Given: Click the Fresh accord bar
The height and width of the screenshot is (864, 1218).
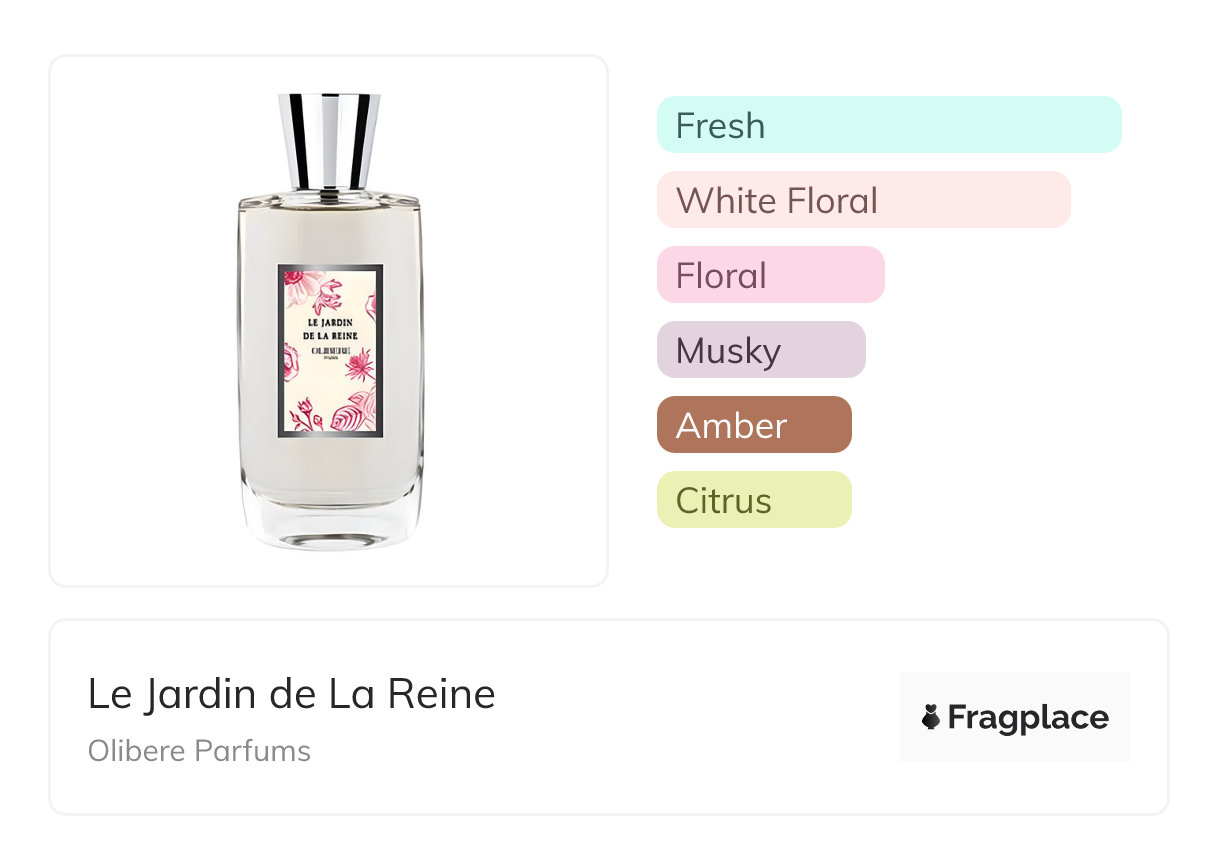Looking at the screenshot, I should click(x=889, y=125).
